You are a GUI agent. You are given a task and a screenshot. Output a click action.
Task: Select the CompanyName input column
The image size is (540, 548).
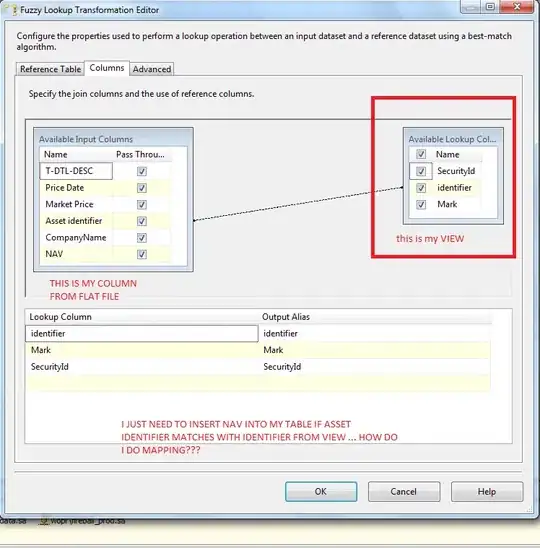pos(76,238)
